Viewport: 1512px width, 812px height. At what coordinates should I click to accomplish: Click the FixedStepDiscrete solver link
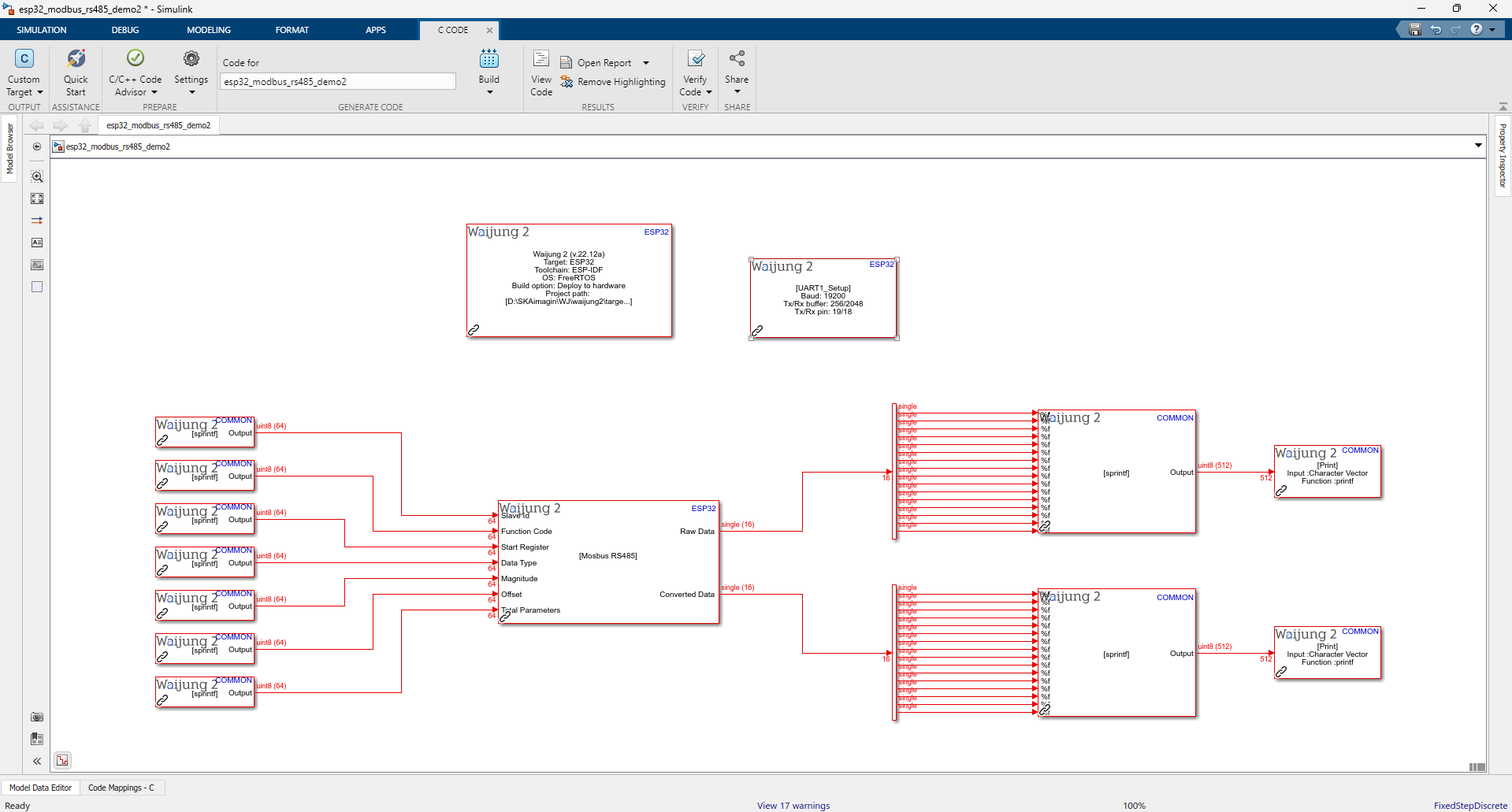1470,806
